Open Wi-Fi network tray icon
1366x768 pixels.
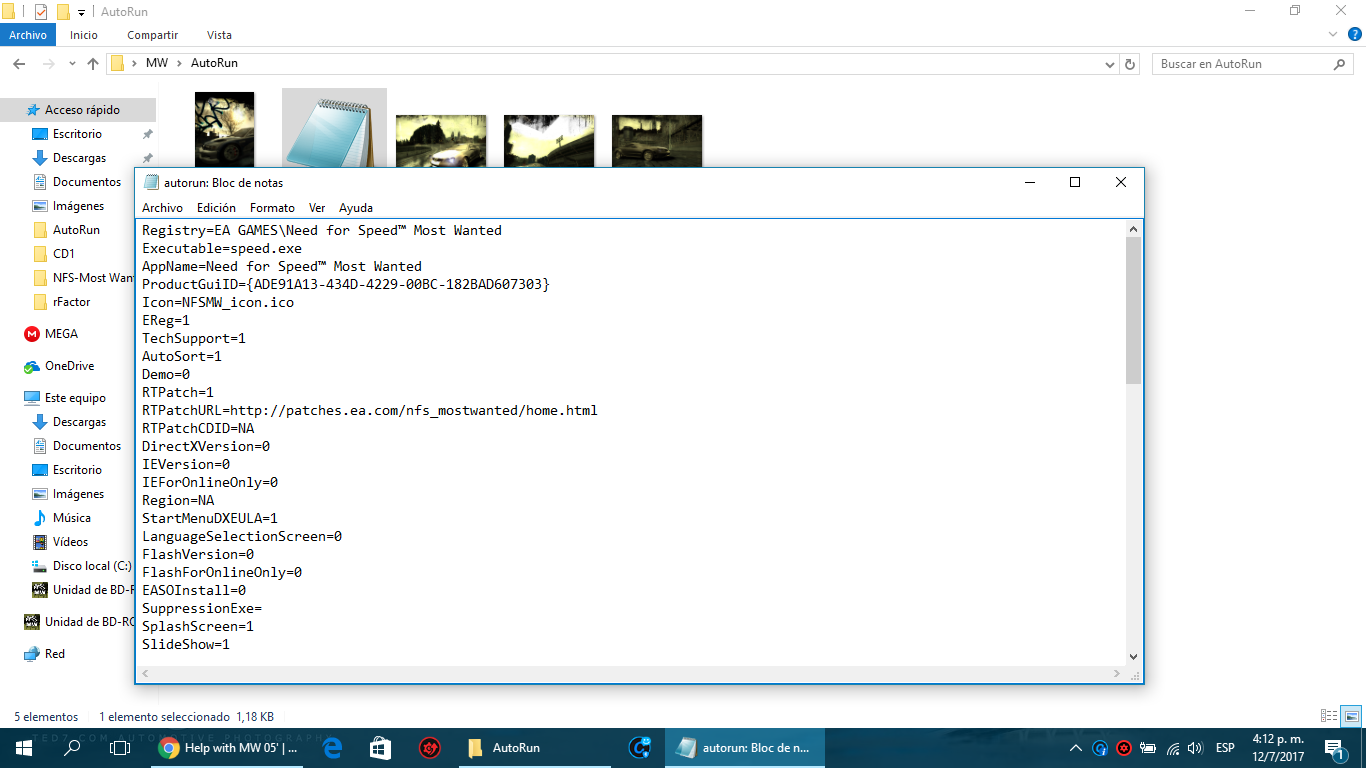pos(1172,748)
